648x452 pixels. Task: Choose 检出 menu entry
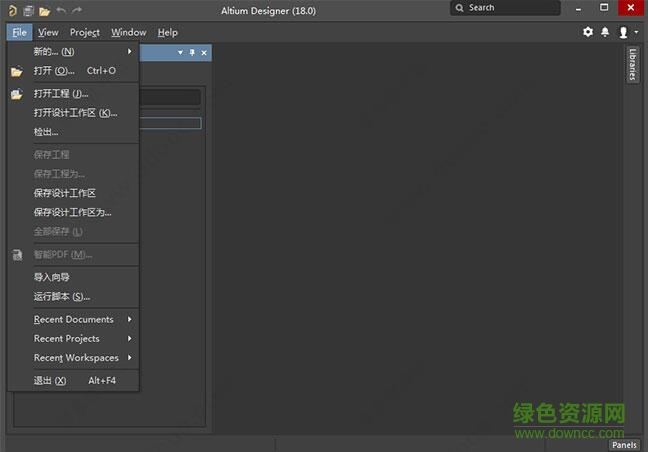[x=73, y=132]
